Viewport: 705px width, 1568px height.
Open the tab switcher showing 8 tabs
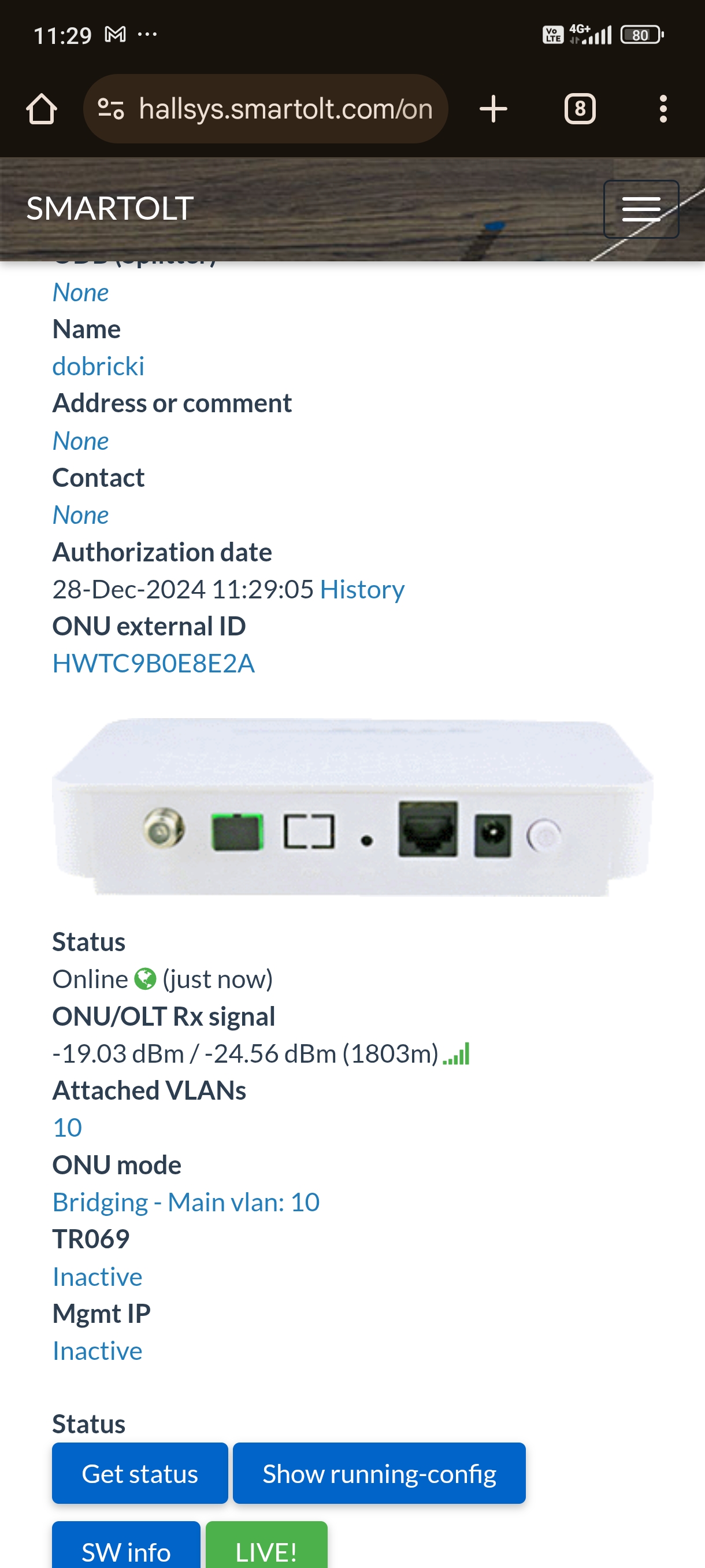pos(580,109)
